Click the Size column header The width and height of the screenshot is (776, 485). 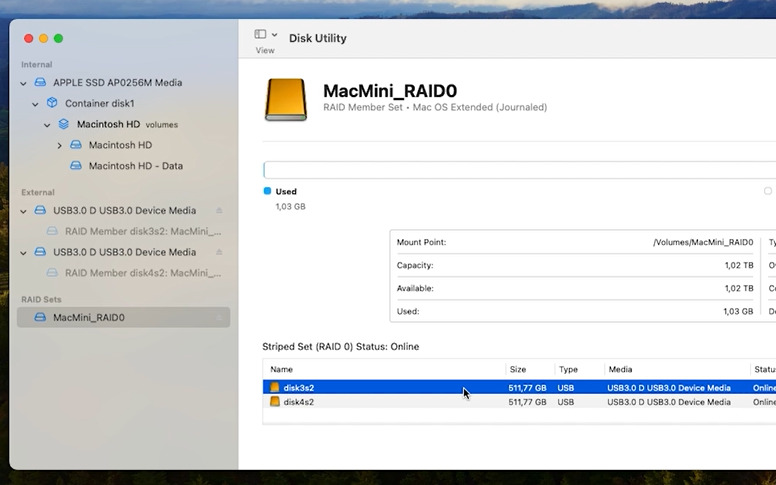tap(518, 369)
